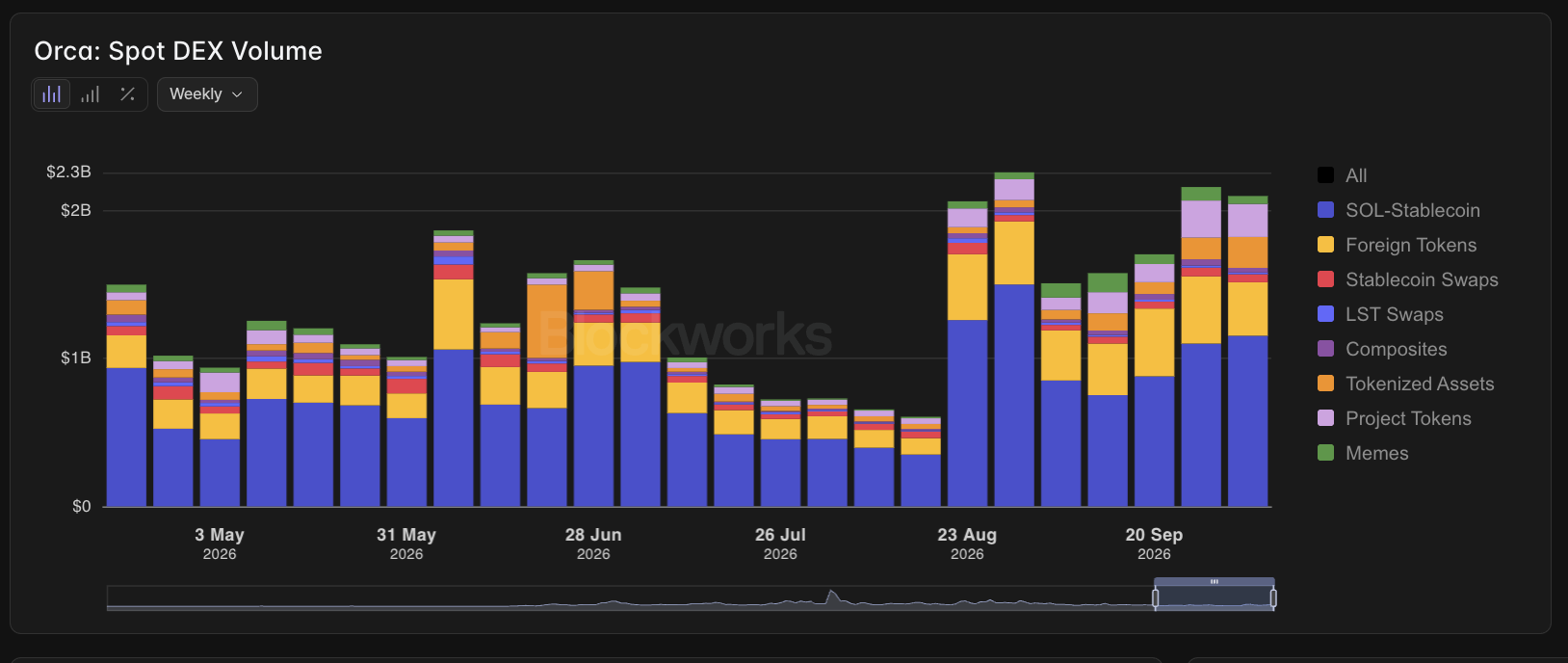Viewport: 1568px width, 663px height.
Task: Hide the Foreign Tokens legend series
Action: tap(1397, 245)
